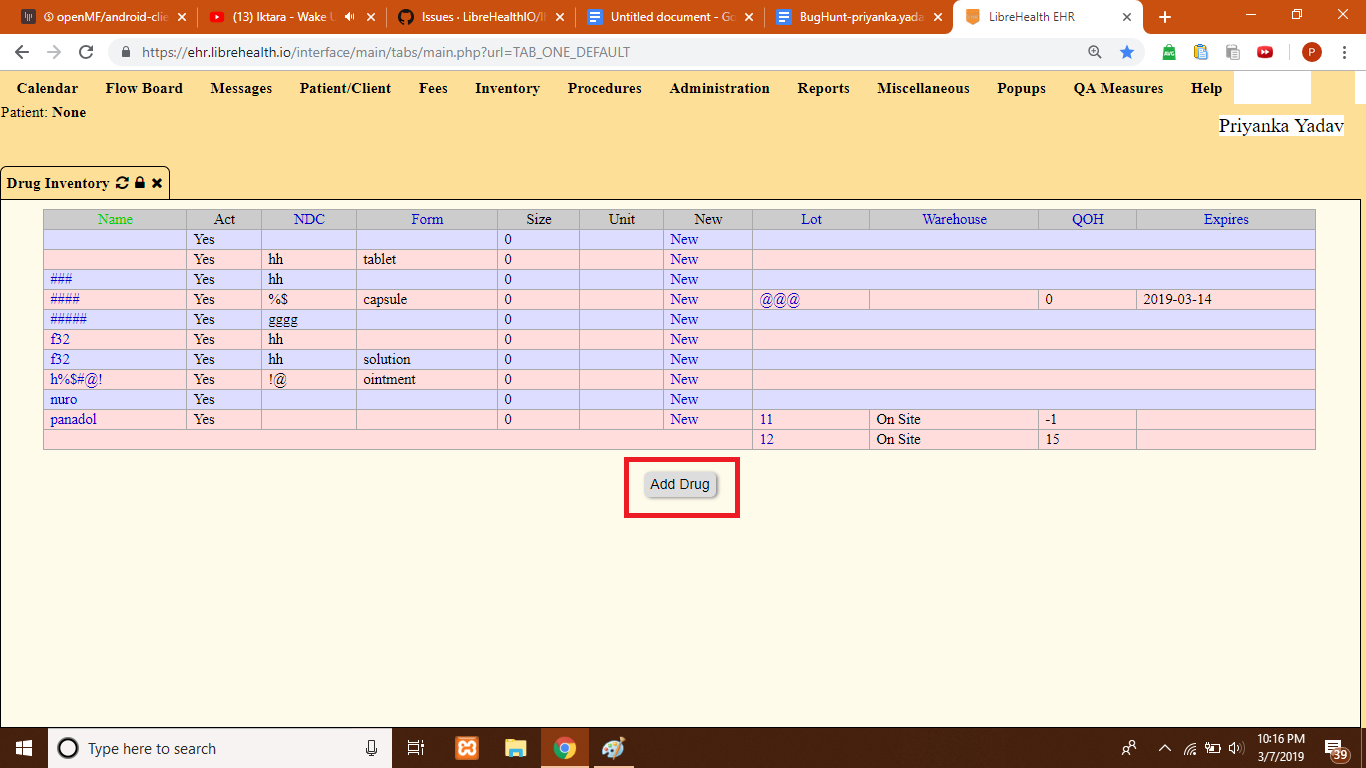Viewport: 1366px width, 768px height.
Task: Sort table by NDC column
Action: (309, 219)
